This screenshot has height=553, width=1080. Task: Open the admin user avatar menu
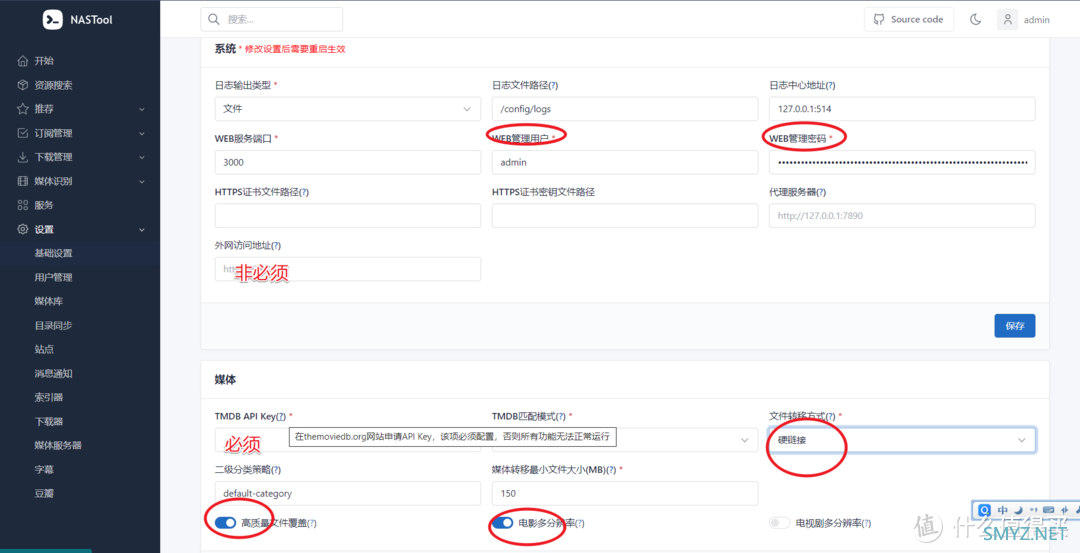tap(1008, 19)
